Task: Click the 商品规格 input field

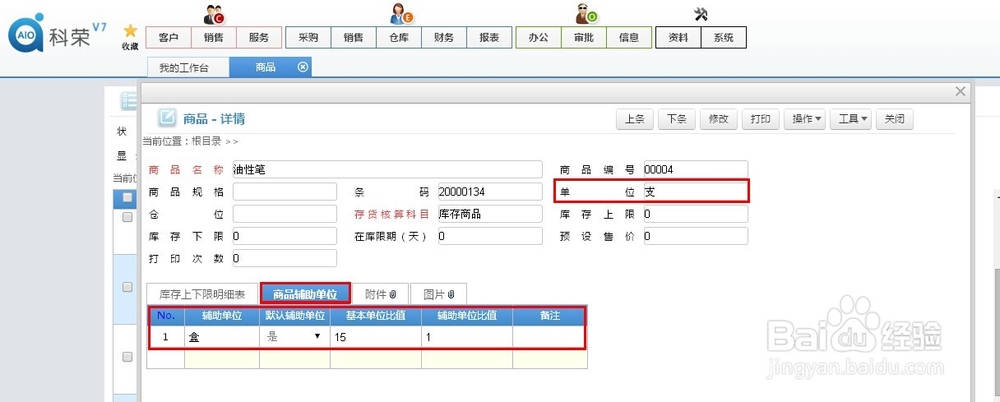Action: pos(284,192)
